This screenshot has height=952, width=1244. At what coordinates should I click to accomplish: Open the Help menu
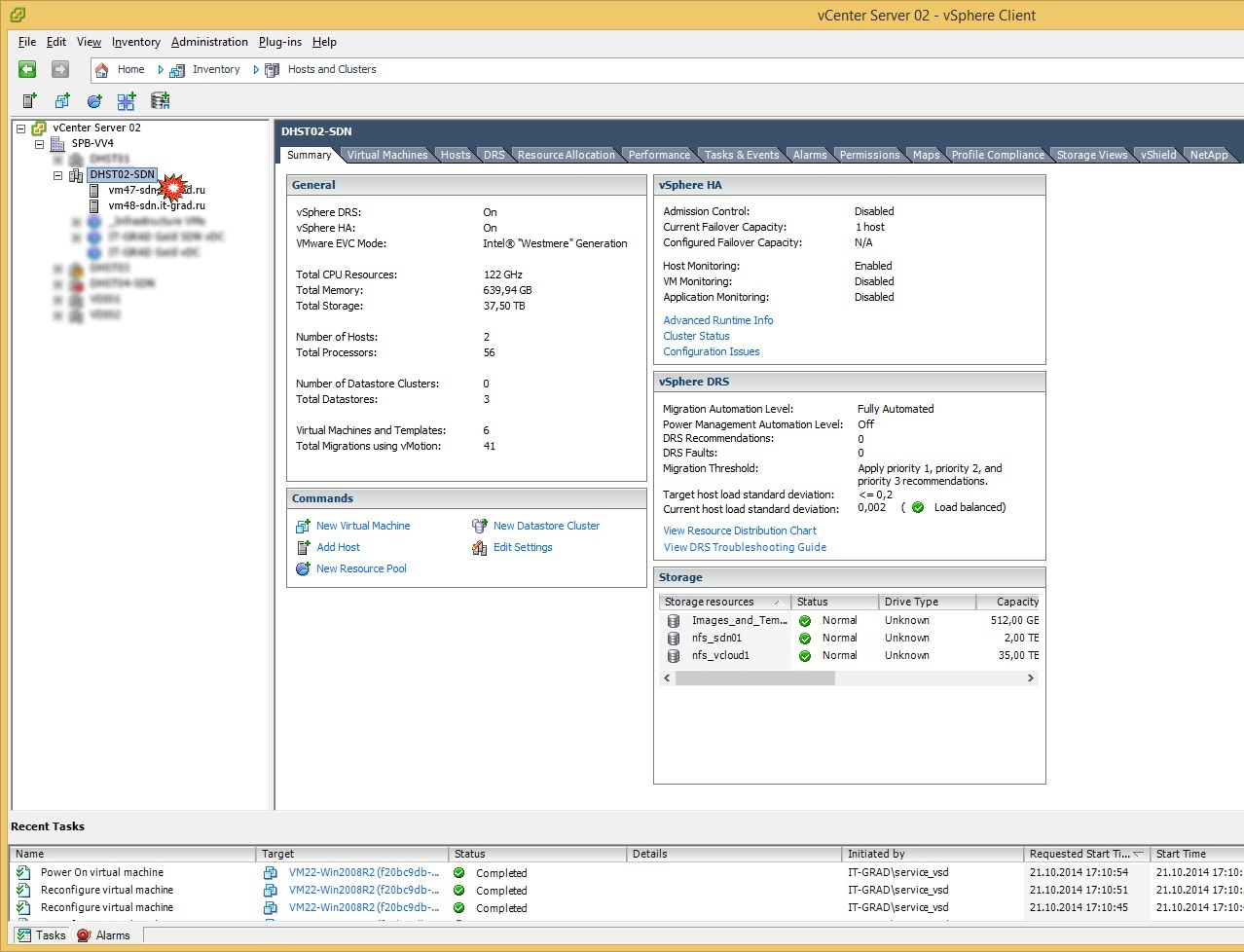click(324, 42)
